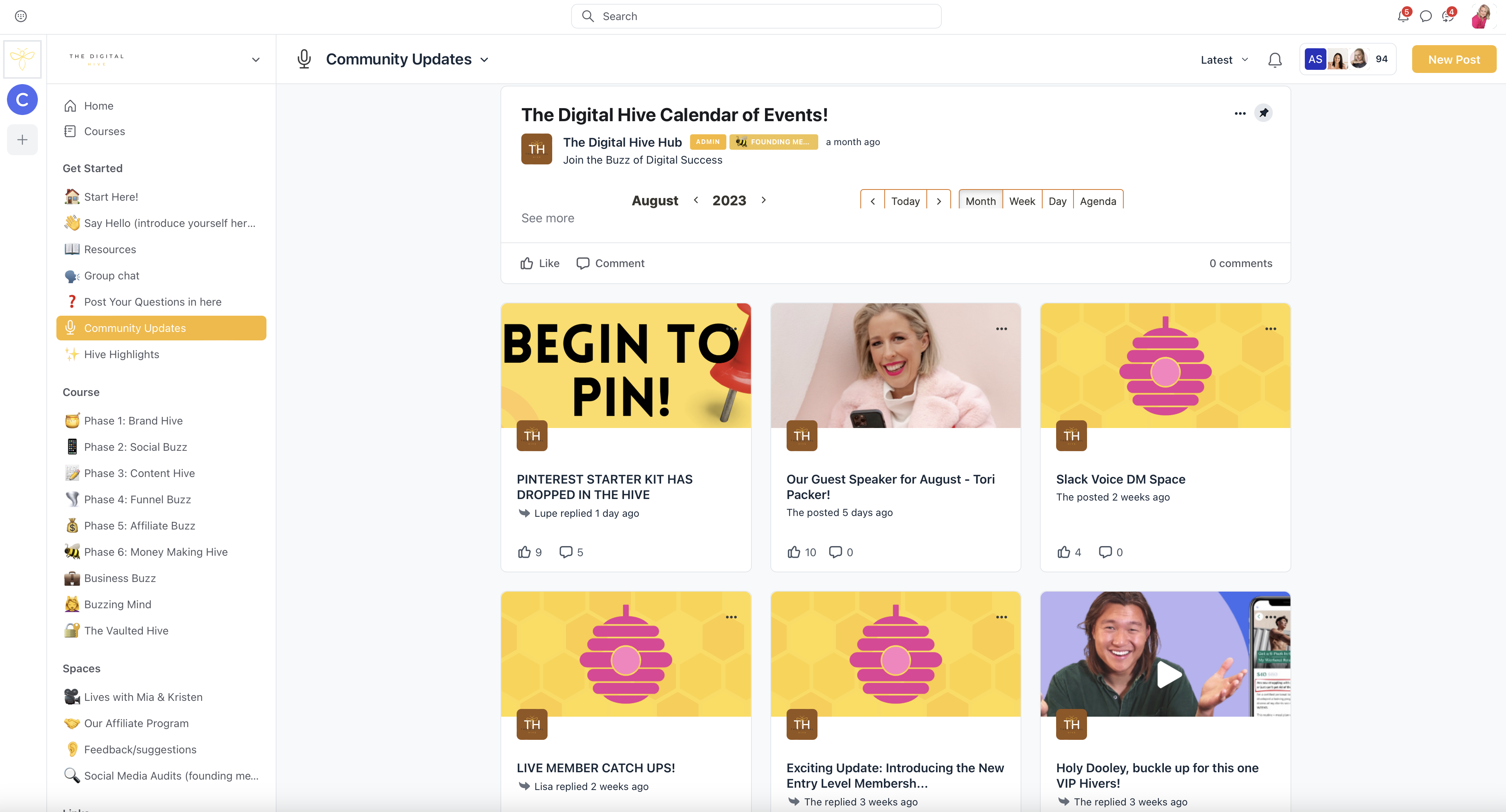Screen dimensions: 1506x812
Task: Open The Vaulted Hive course
Action: pyautogui.click(x=161, y=631)
